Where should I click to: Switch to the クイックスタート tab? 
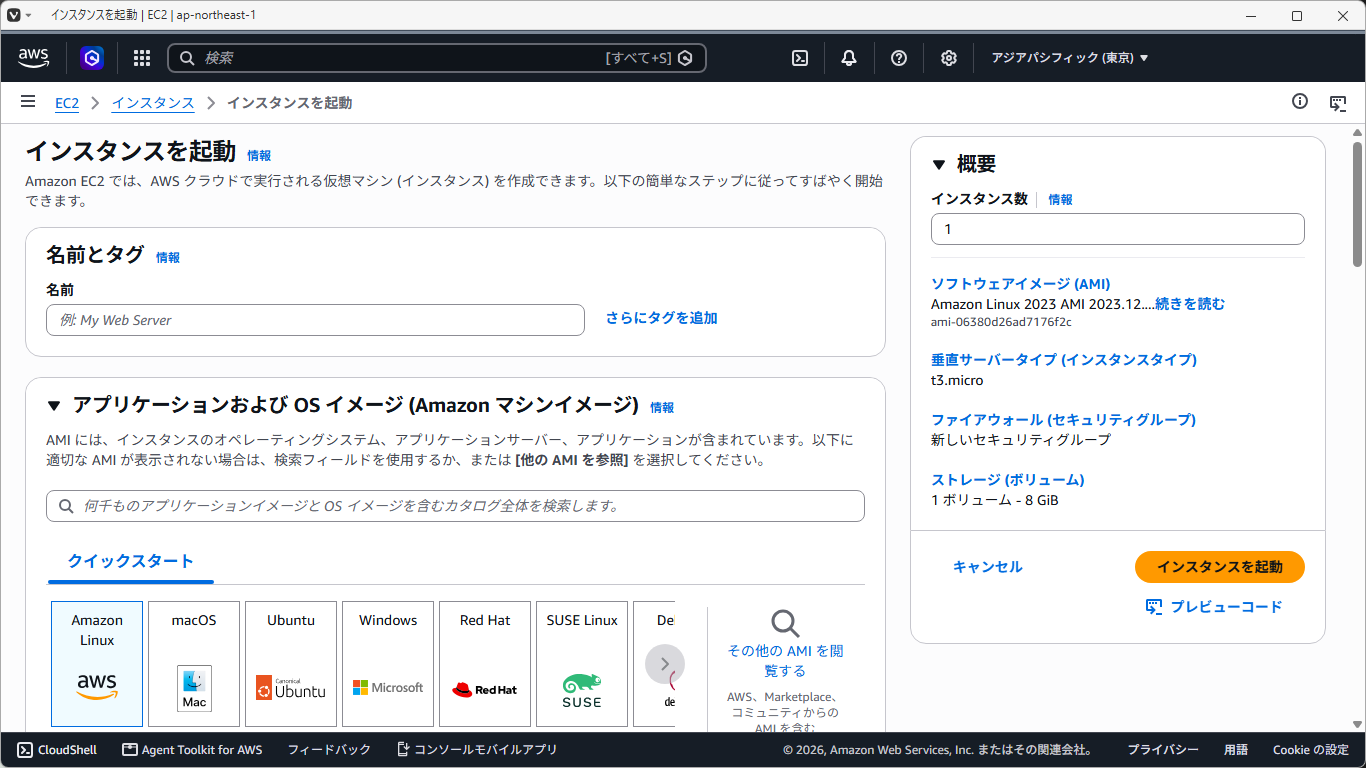point(131,562)
